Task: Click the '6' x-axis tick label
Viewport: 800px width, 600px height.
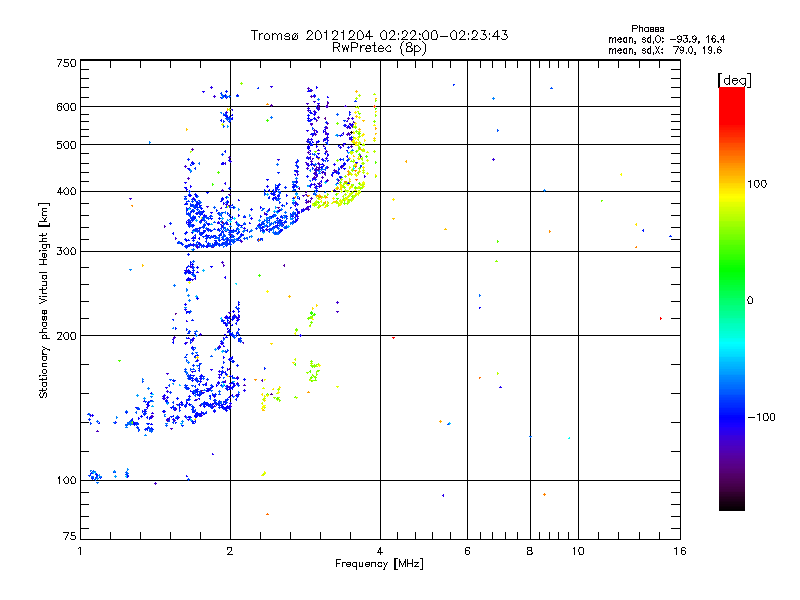Action: point(467,551)
